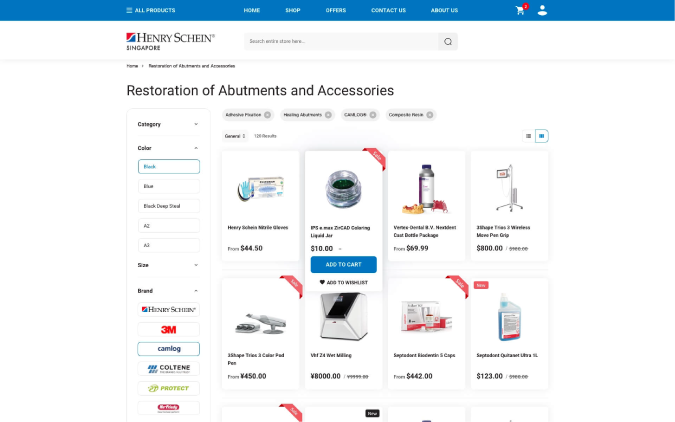The image size is (675, 422).
Task: Select the A2 color filter
Action: click(x=169, y=226)
